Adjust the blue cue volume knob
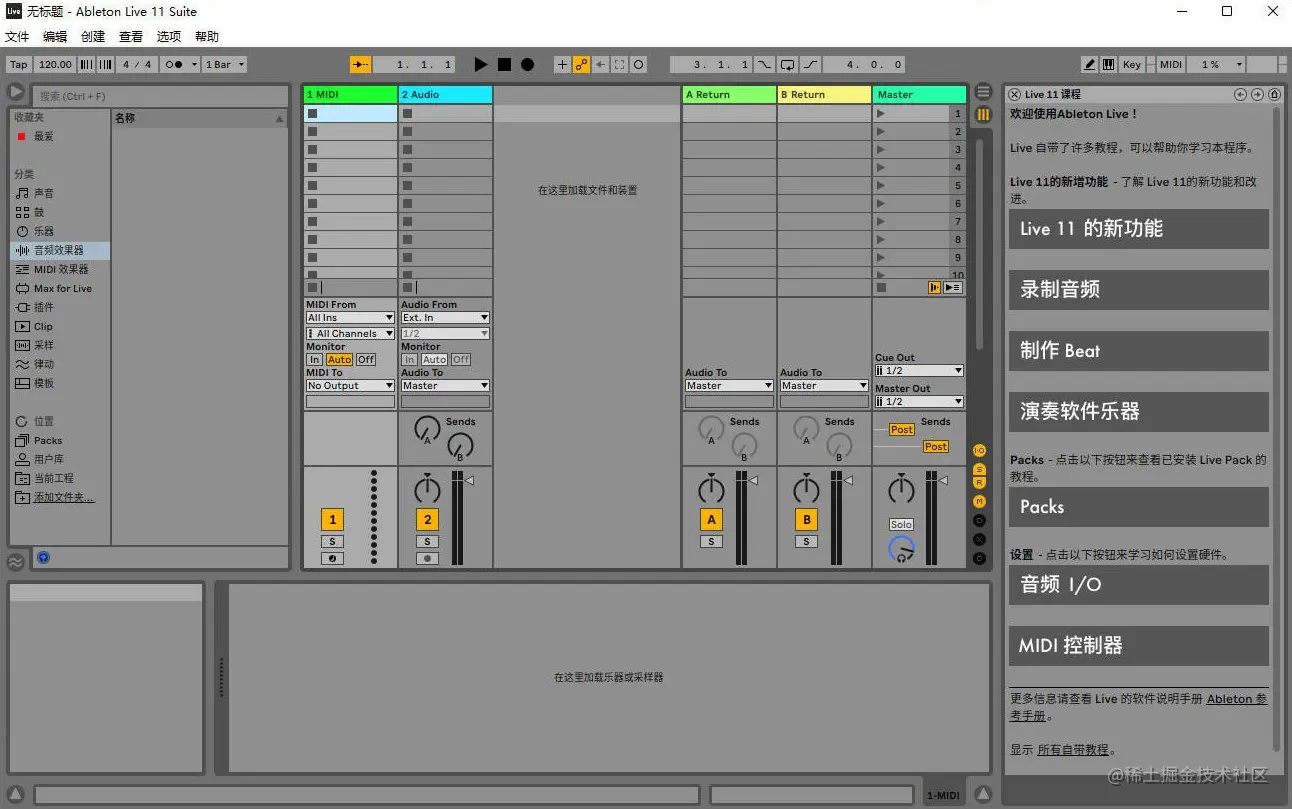The image size is (1292, 809). (x=901, y=548)
